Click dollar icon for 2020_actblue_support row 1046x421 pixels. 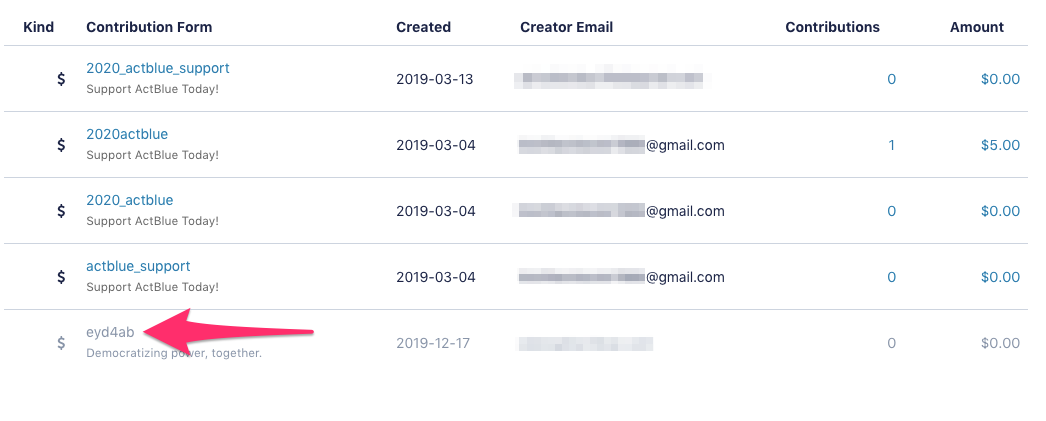click(x=61, y=79)
